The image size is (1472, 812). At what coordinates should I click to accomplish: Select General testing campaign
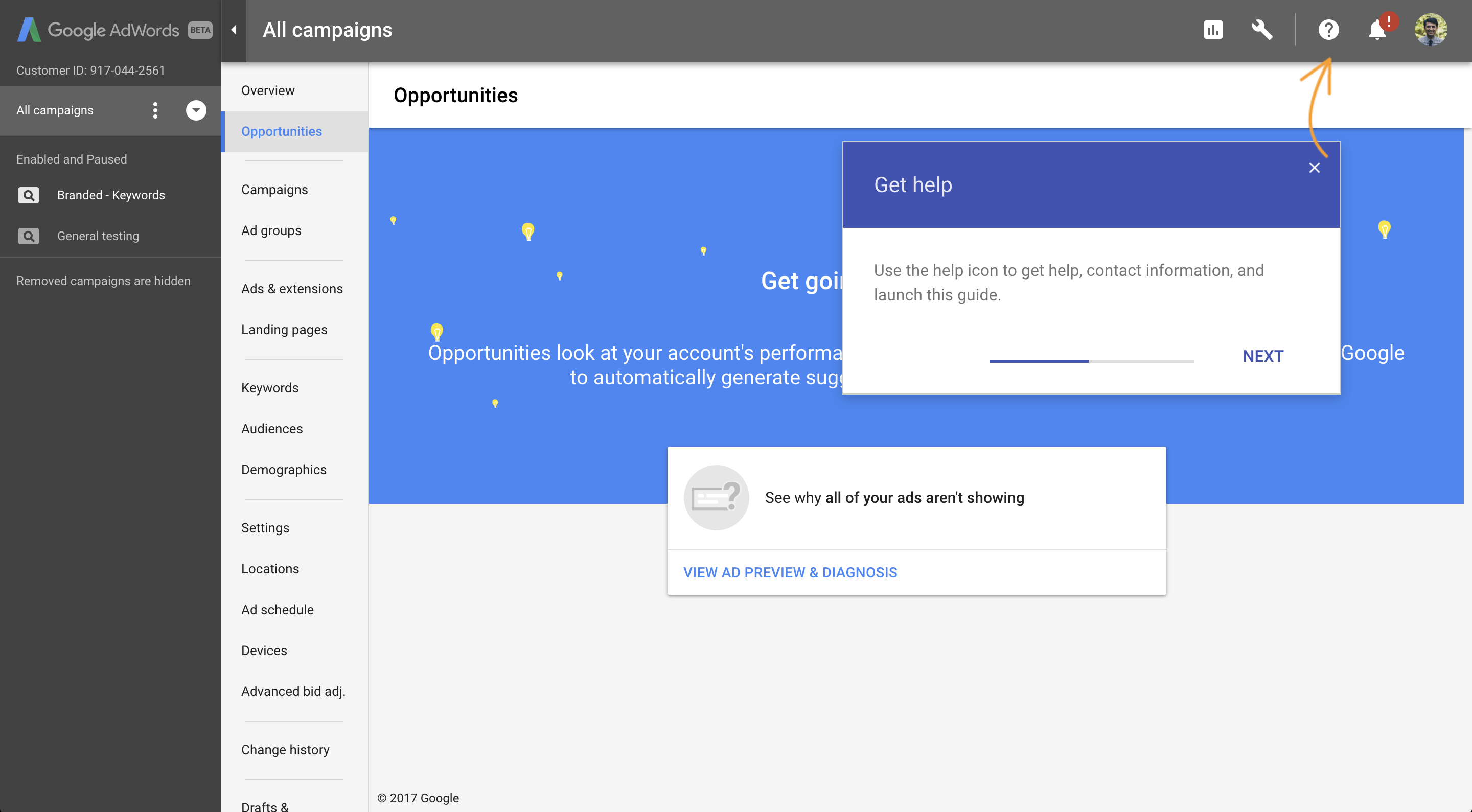pyautogui.click(x=98, y=236)
